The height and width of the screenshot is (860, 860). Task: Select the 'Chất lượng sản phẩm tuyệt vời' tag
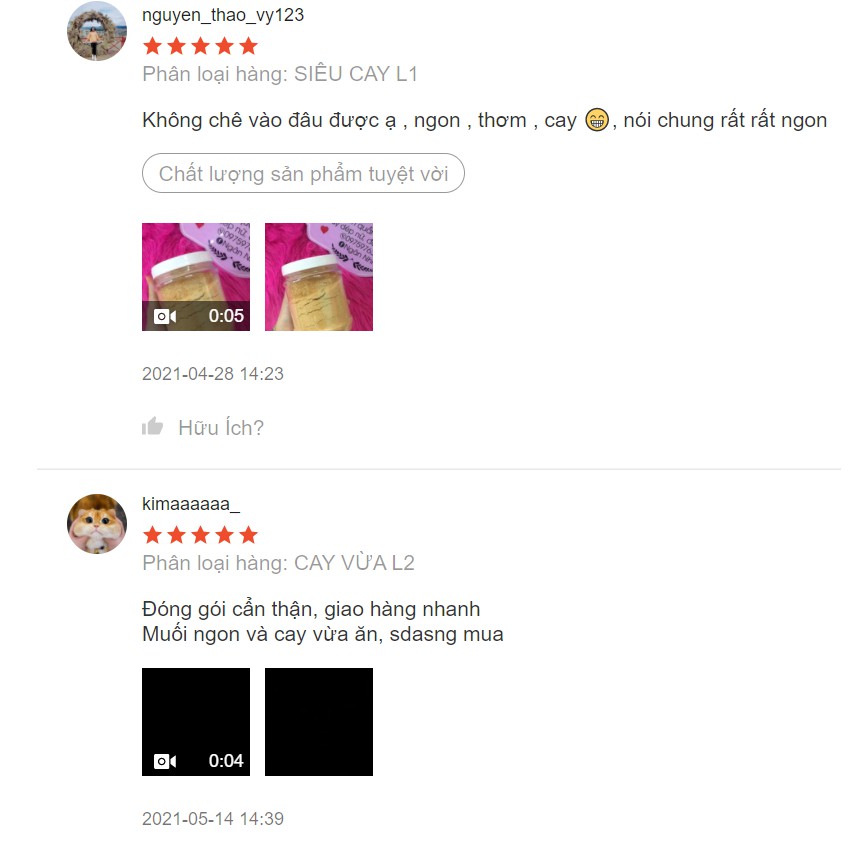coord(303,173)
